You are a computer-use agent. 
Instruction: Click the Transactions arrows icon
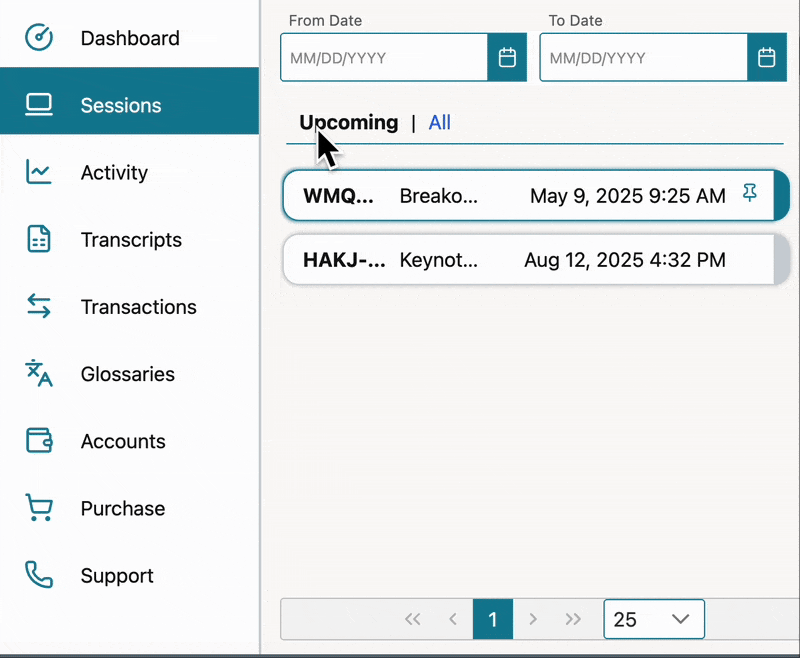tap(39, 307)
